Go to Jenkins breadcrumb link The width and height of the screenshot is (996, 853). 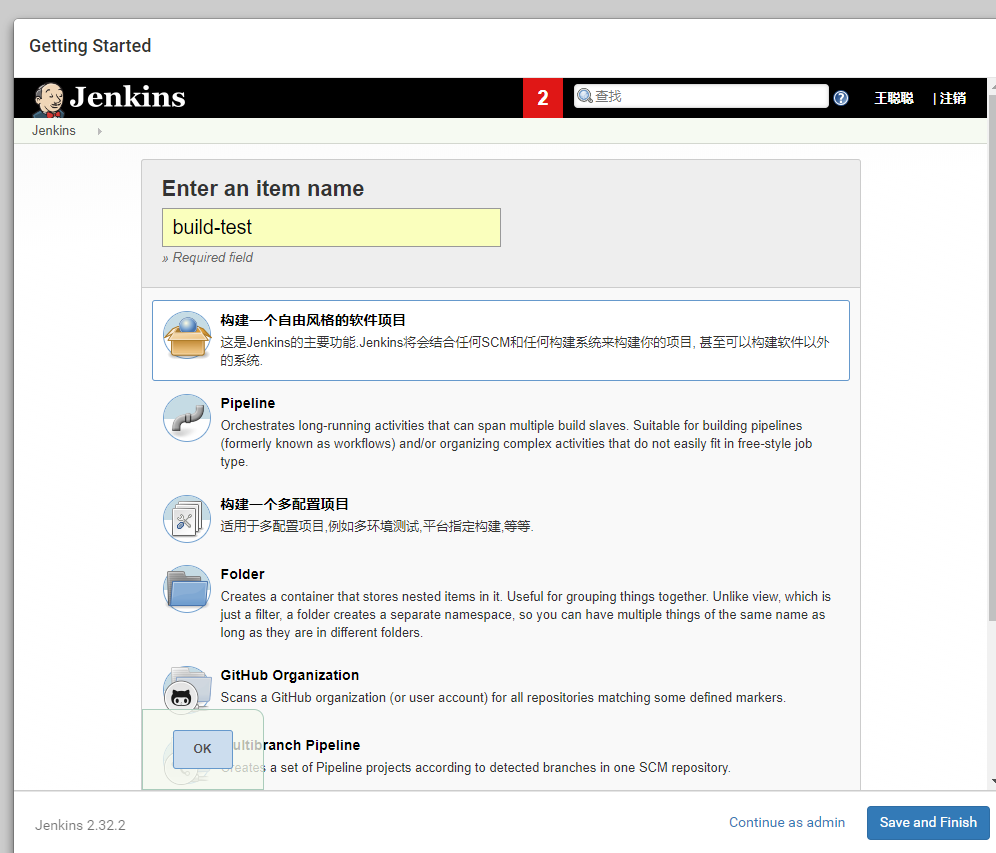click(54, 130)
